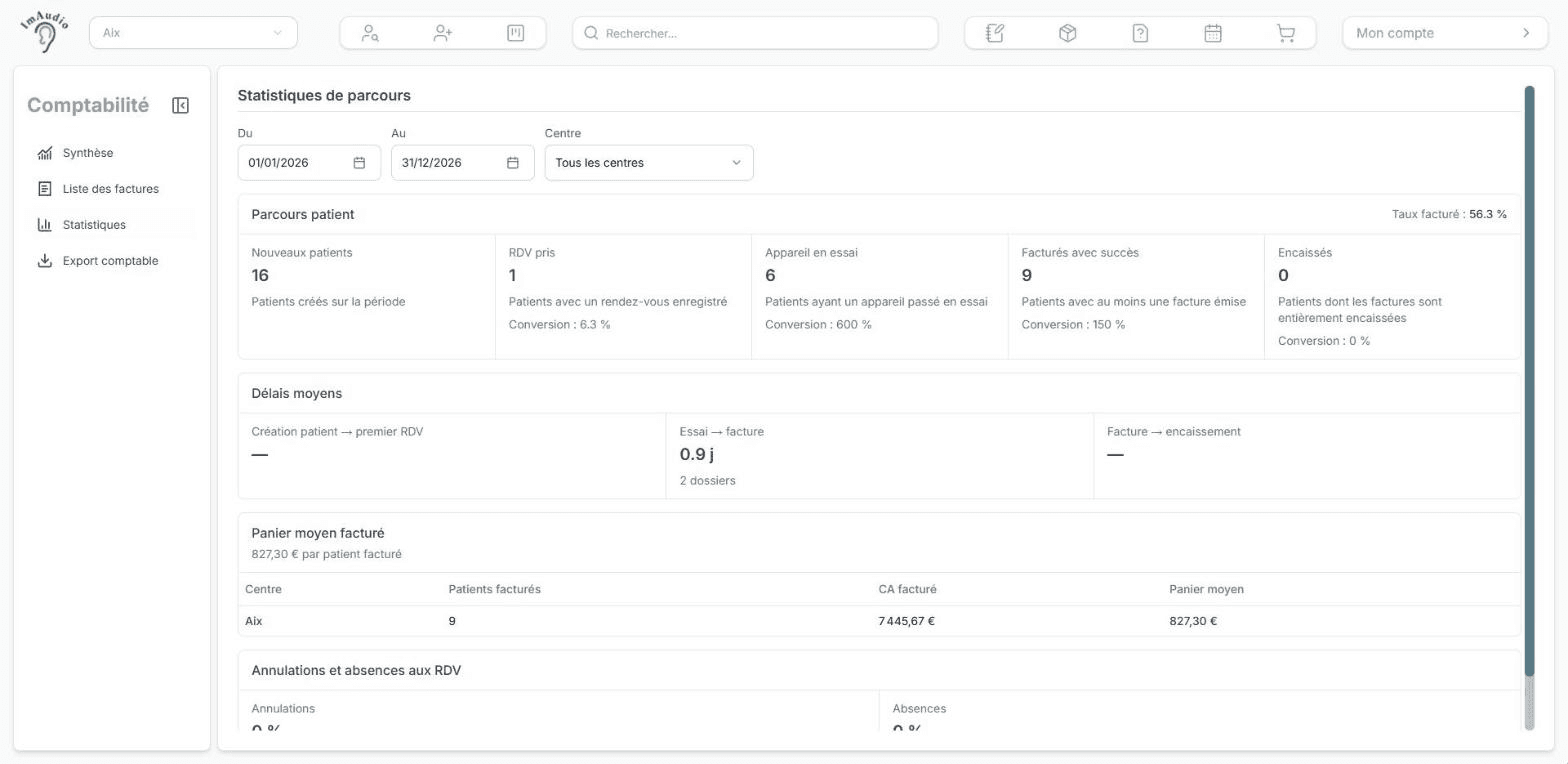Image resolution: width=1568 pixels, height=764 pixels.
Task: Open the patient search icon
Action: tap(370, 33)
